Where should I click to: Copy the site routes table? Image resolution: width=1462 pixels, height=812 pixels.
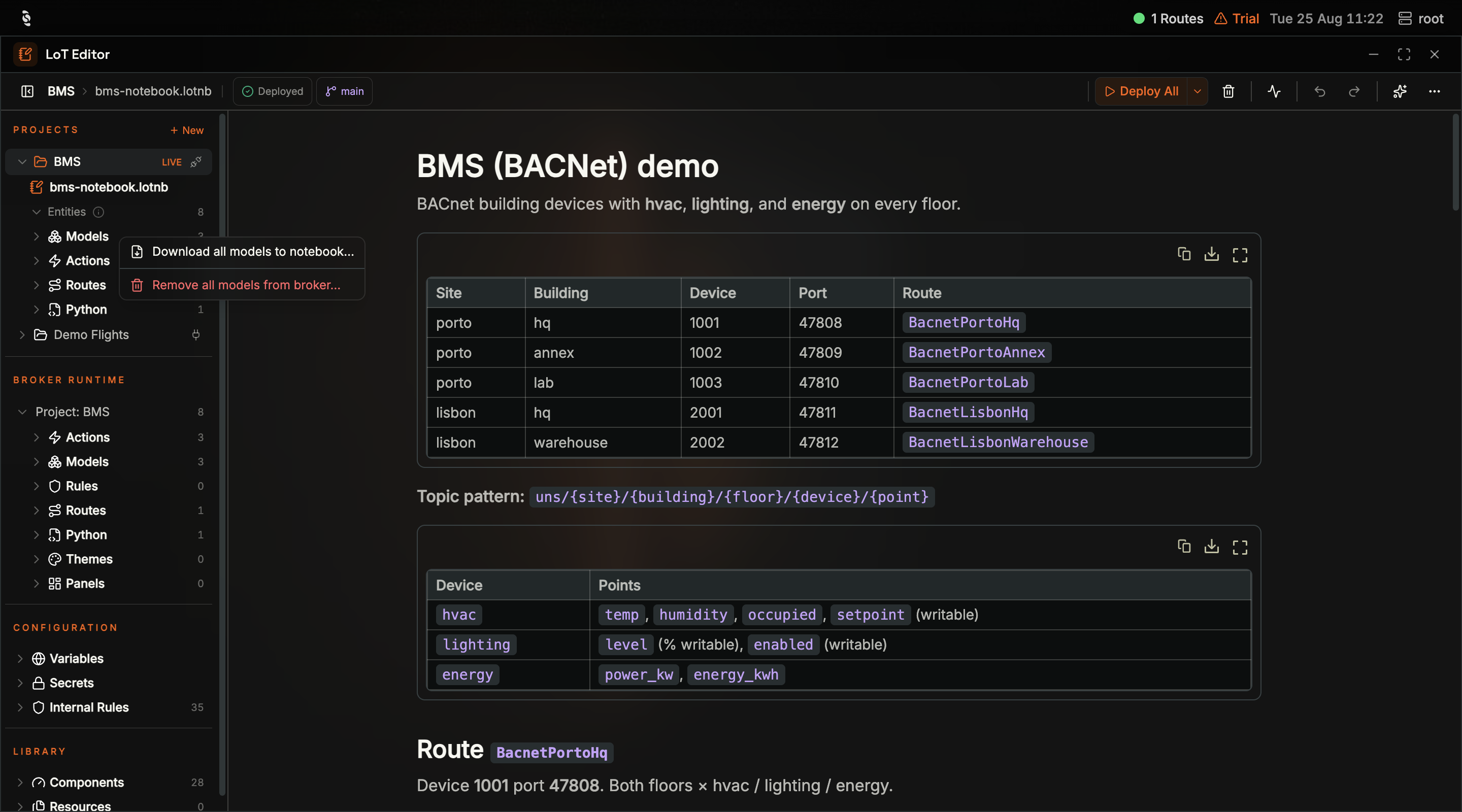pyautogui.click(x=1184, y=254)
